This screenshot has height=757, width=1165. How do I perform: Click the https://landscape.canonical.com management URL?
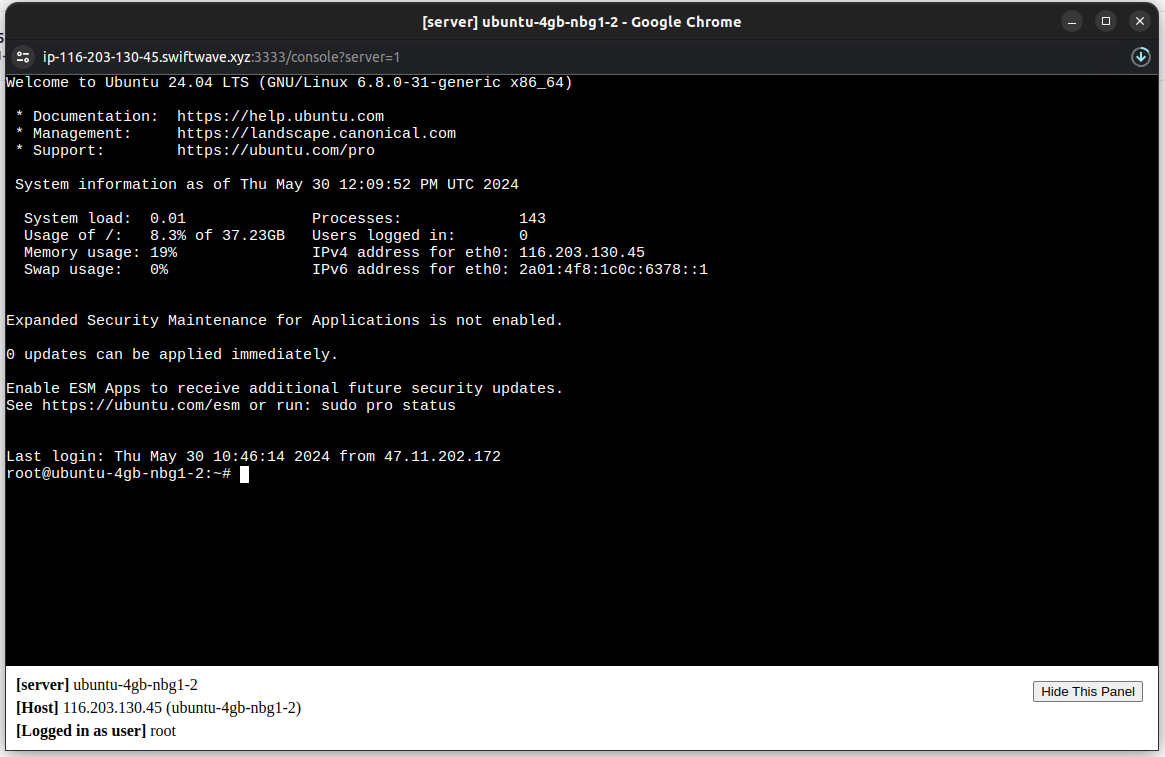[x=317, y=134]
